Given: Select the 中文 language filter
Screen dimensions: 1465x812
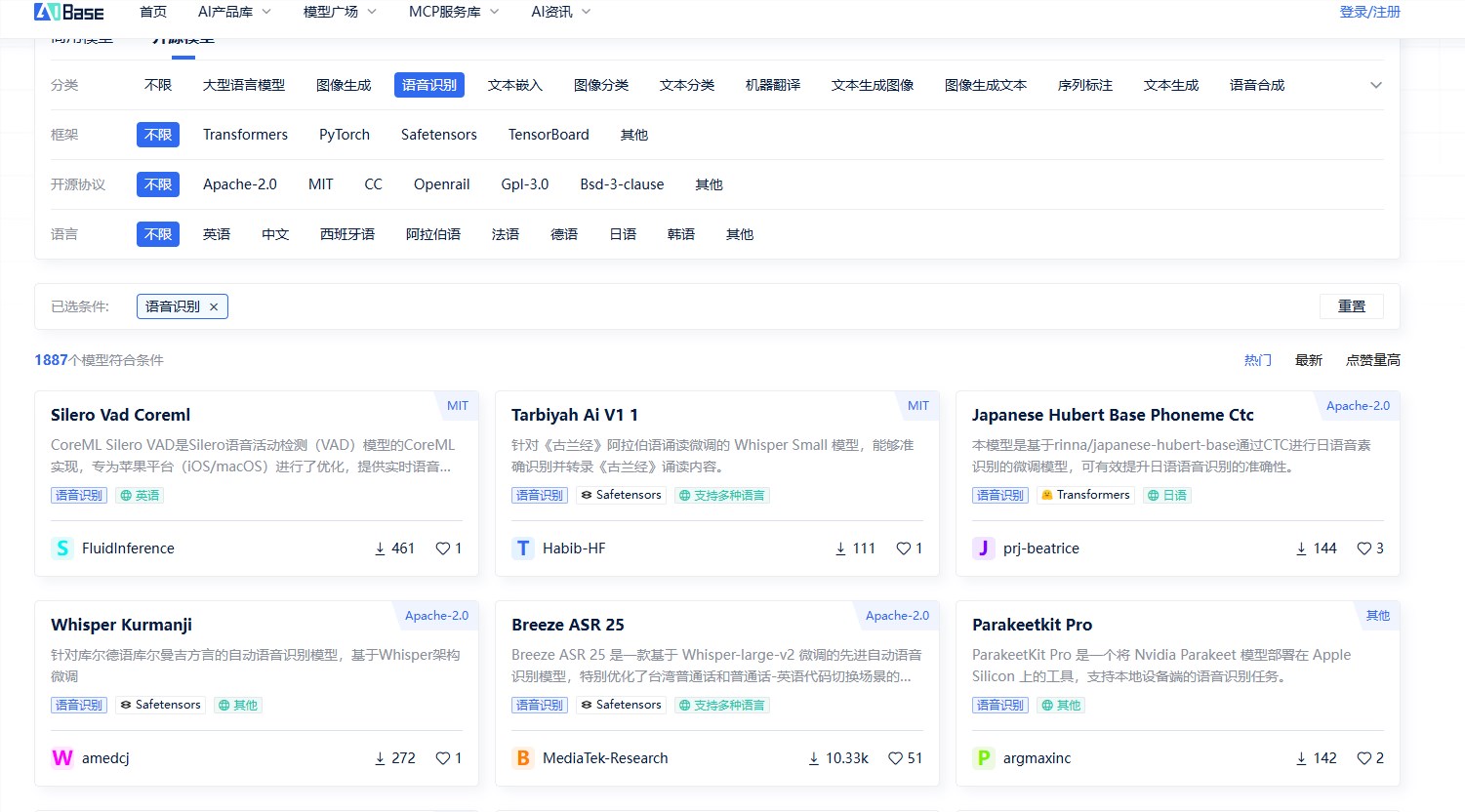Looking at the screenshot, I should [x=275, y=234].
